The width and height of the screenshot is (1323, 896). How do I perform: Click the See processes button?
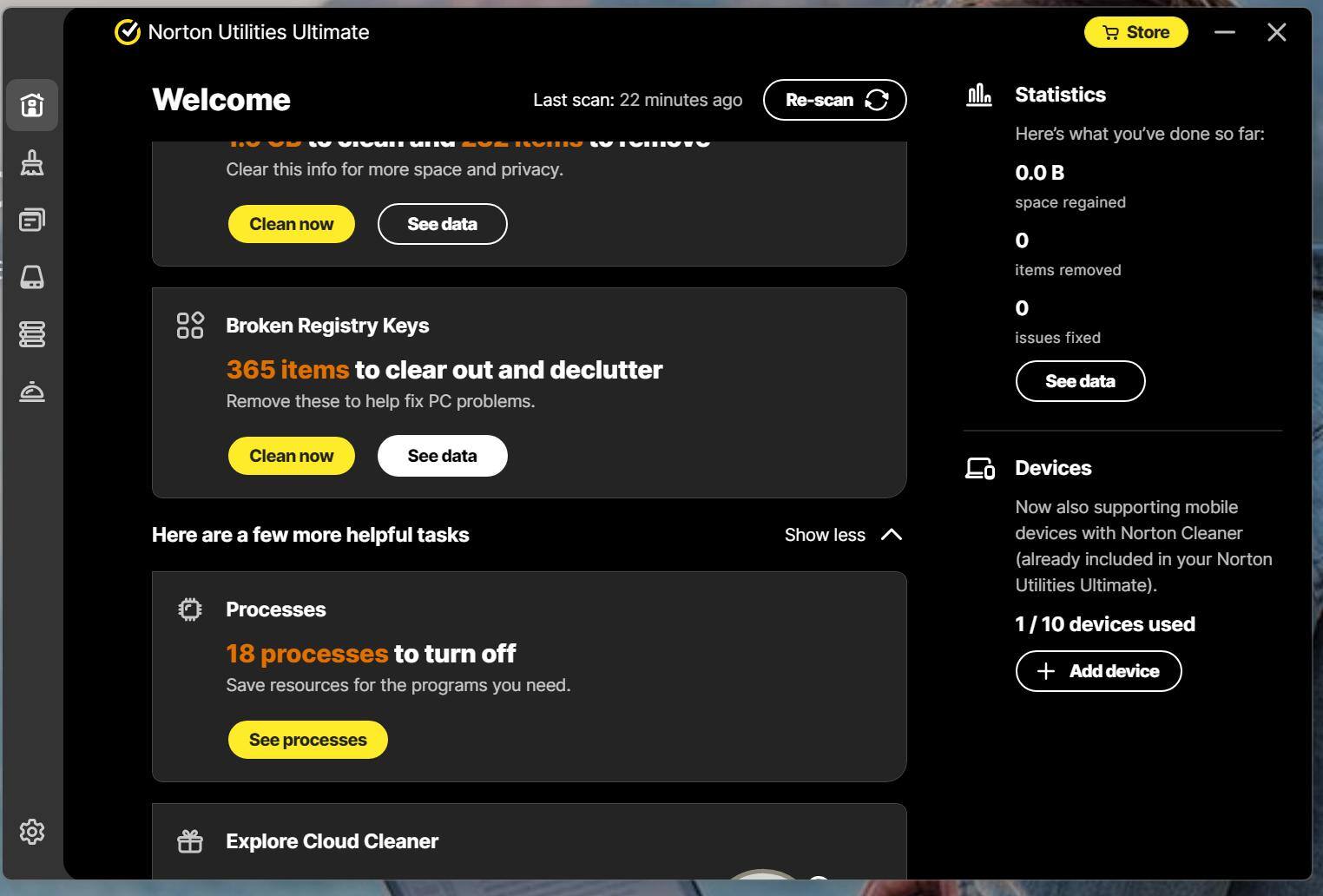(x=308, y=740)
